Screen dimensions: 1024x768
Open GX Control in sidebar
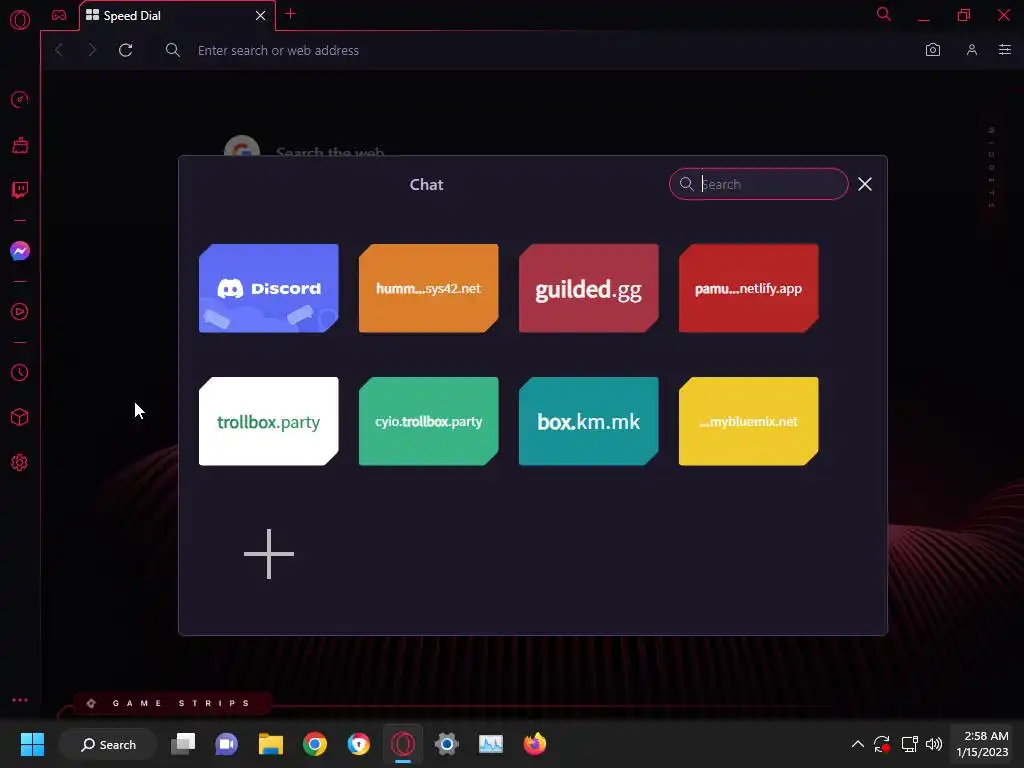[x=20, y=99]
